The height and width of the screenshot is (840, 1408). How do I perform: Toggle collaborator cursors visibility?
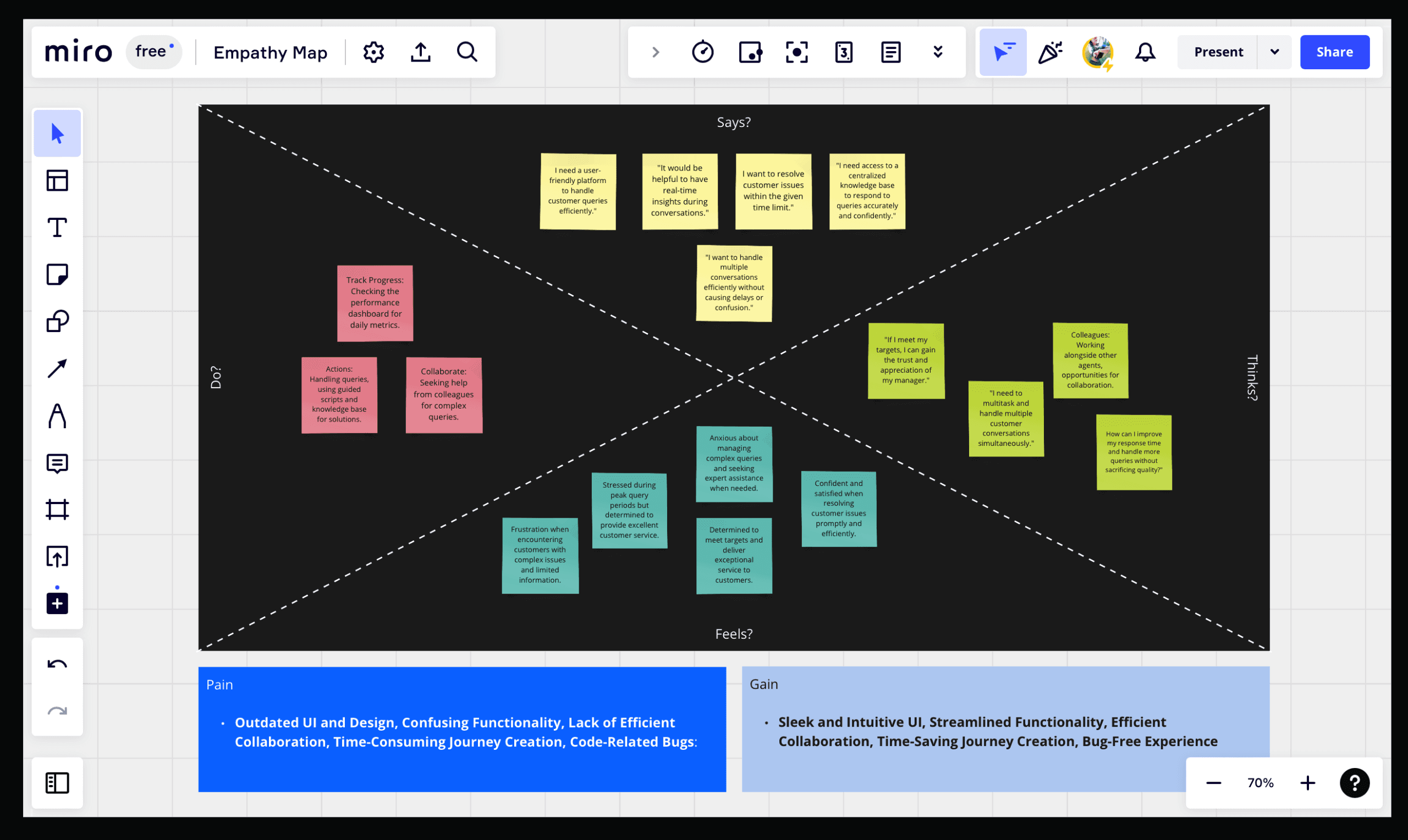1003,52
